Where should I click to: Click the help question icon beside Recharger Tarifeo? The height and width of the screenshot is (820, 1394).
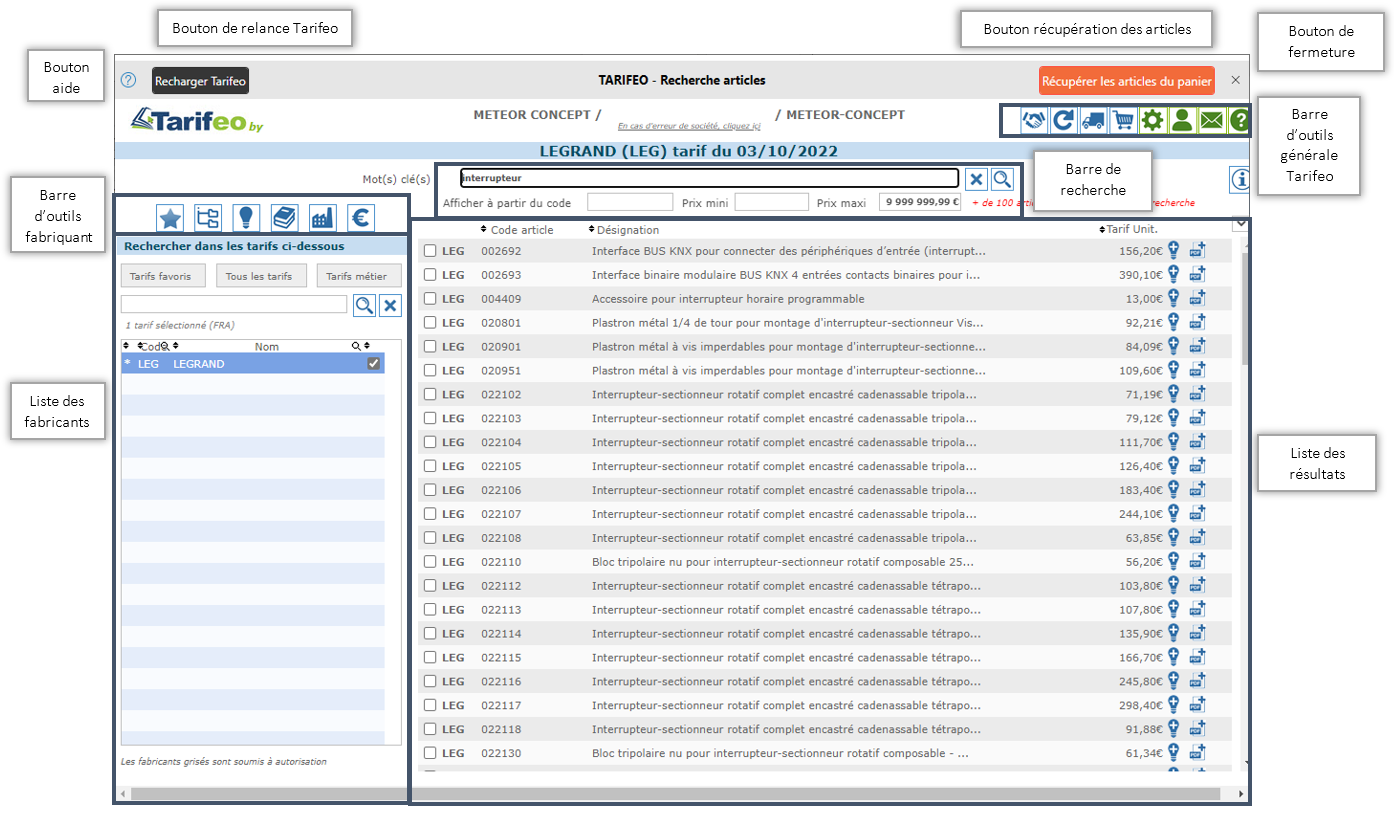(x=129, y=80)
